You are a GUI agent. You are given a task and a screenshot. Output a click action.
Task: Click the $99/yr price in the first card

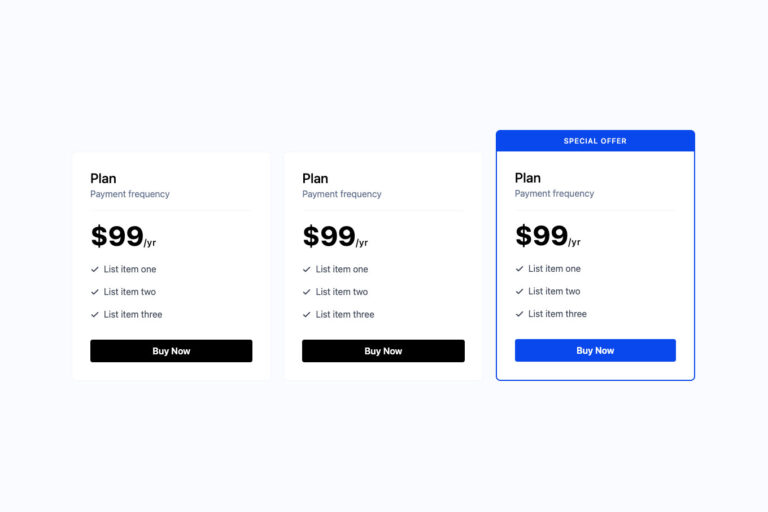click(123, 236)
